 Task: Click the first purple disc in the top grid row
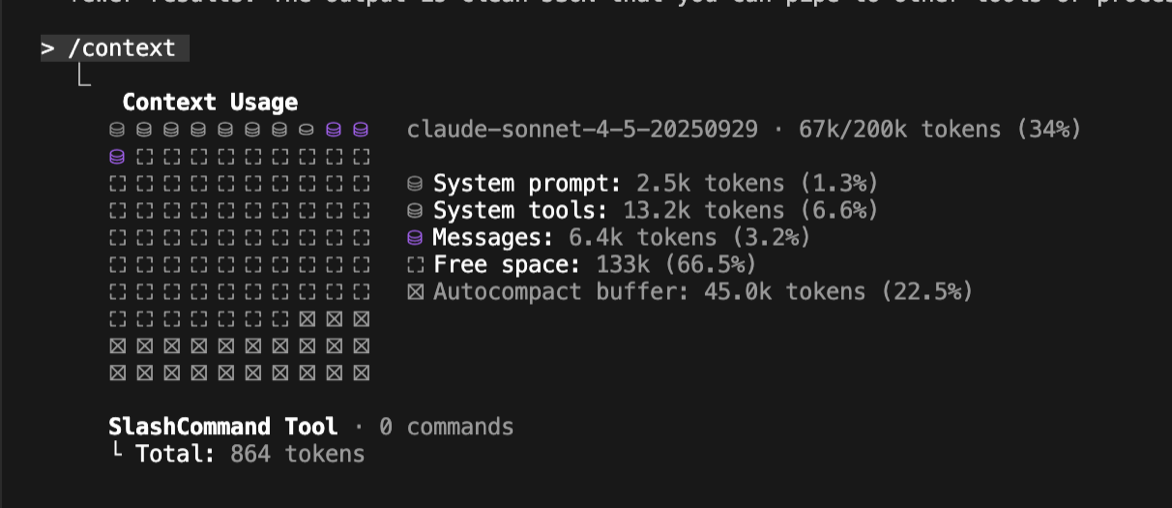point(334,130)
